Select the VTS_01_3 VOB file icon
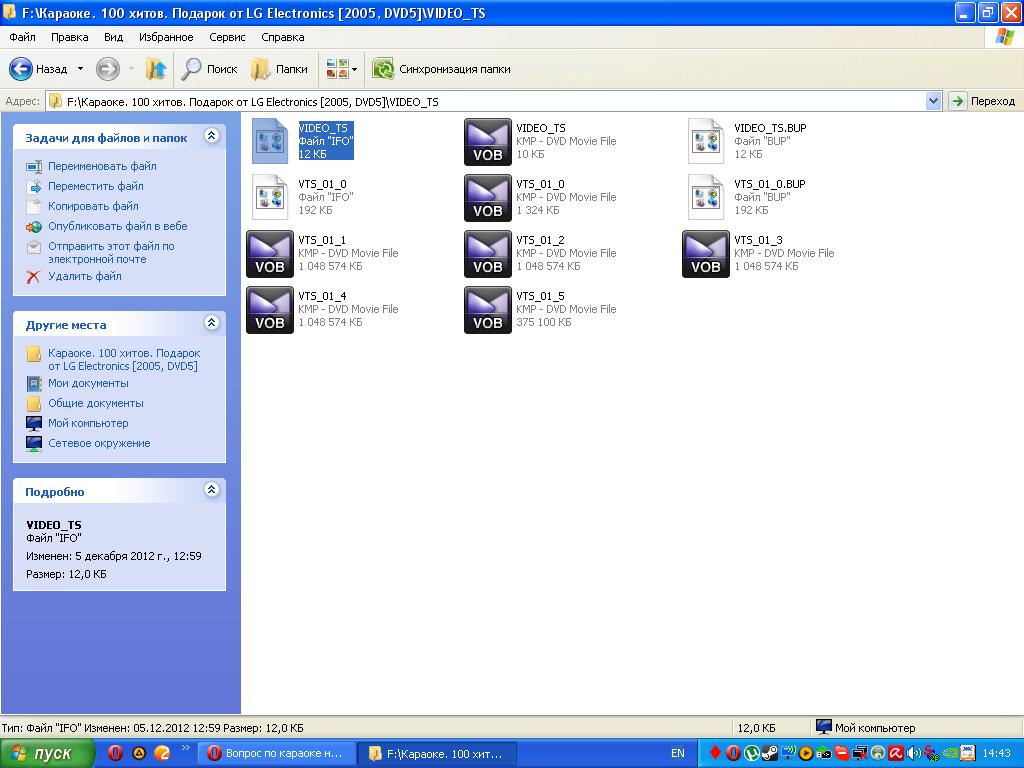Viewport: 1024px width, 768px height. click(706, 254)
